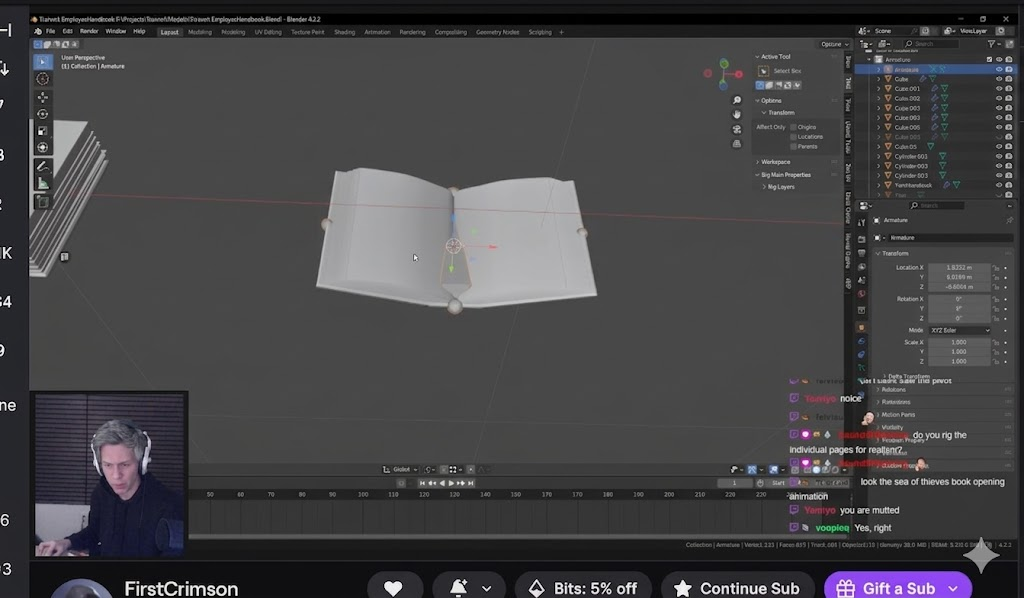The image size is (1024, 598).
Task: Open the outliner filter funnel
Action: click(991, 44)
